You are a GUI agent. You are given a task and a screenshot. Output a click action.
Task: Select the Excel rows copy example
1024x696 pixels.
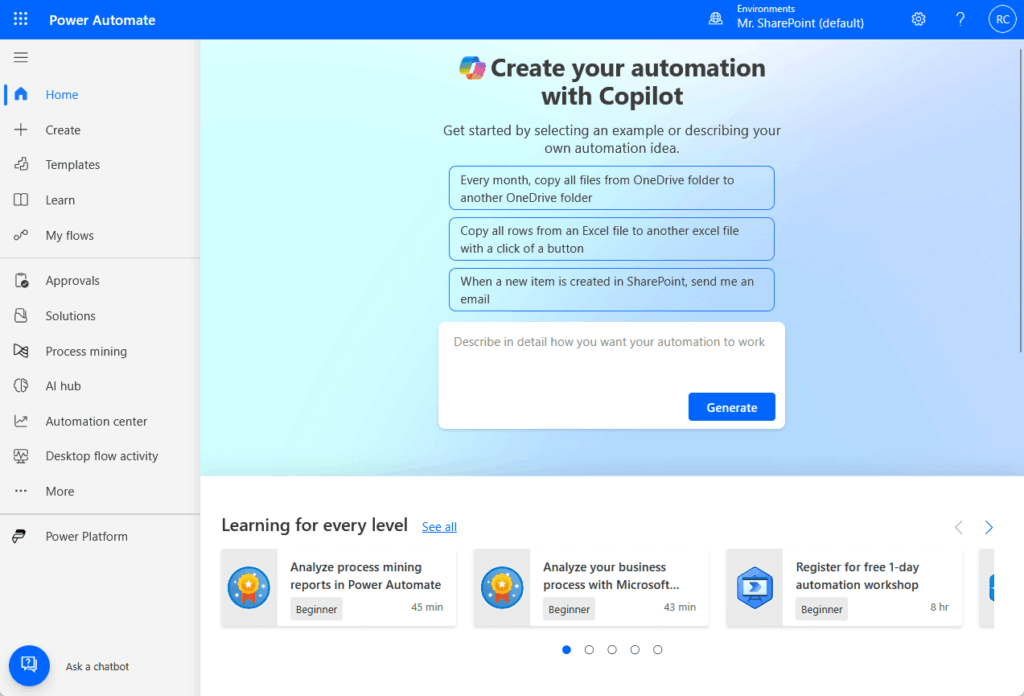point(611,239)
